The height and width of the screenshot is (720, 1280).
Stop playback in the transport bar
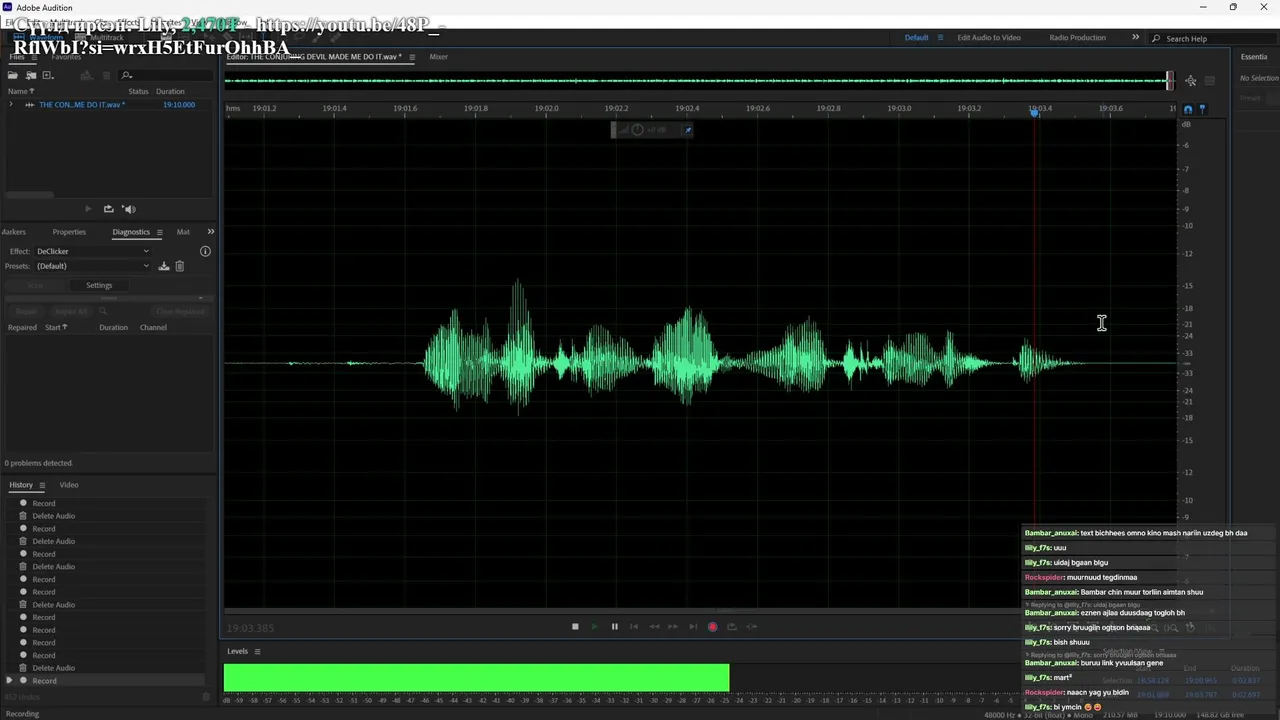click(575, 627)
